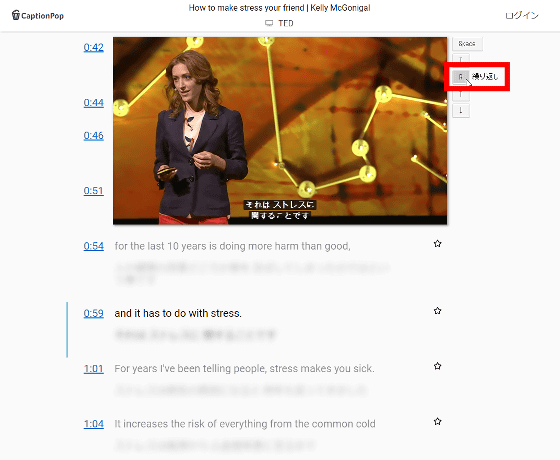Jump to the 1:01 timestamp
This screenshot has width=560, height=460.
[x=94, y=369]
